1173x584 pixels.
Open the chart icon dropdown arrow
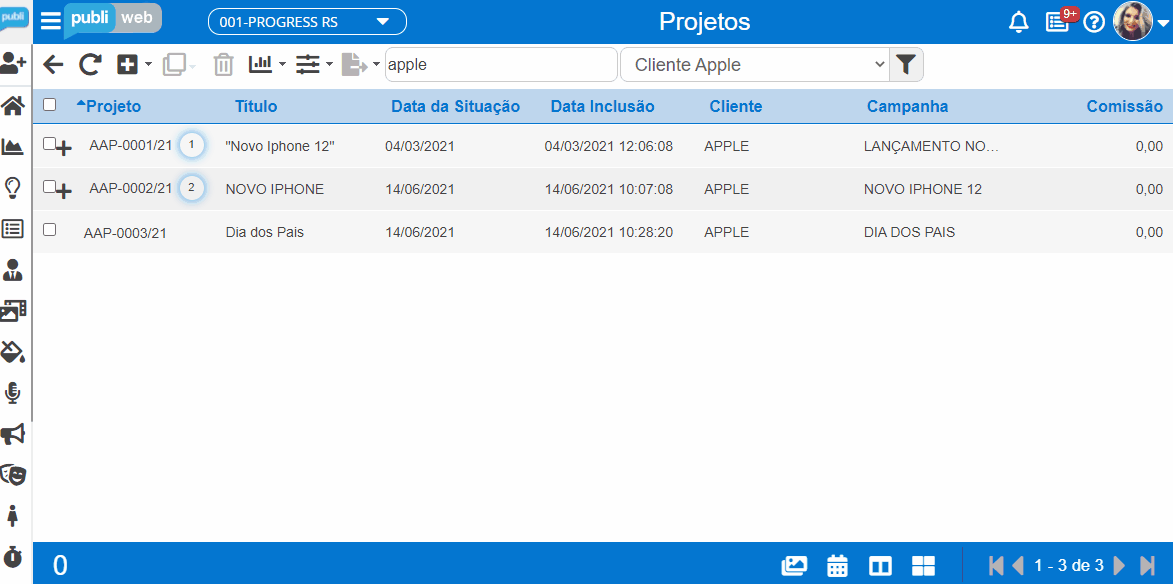[282, 65]
